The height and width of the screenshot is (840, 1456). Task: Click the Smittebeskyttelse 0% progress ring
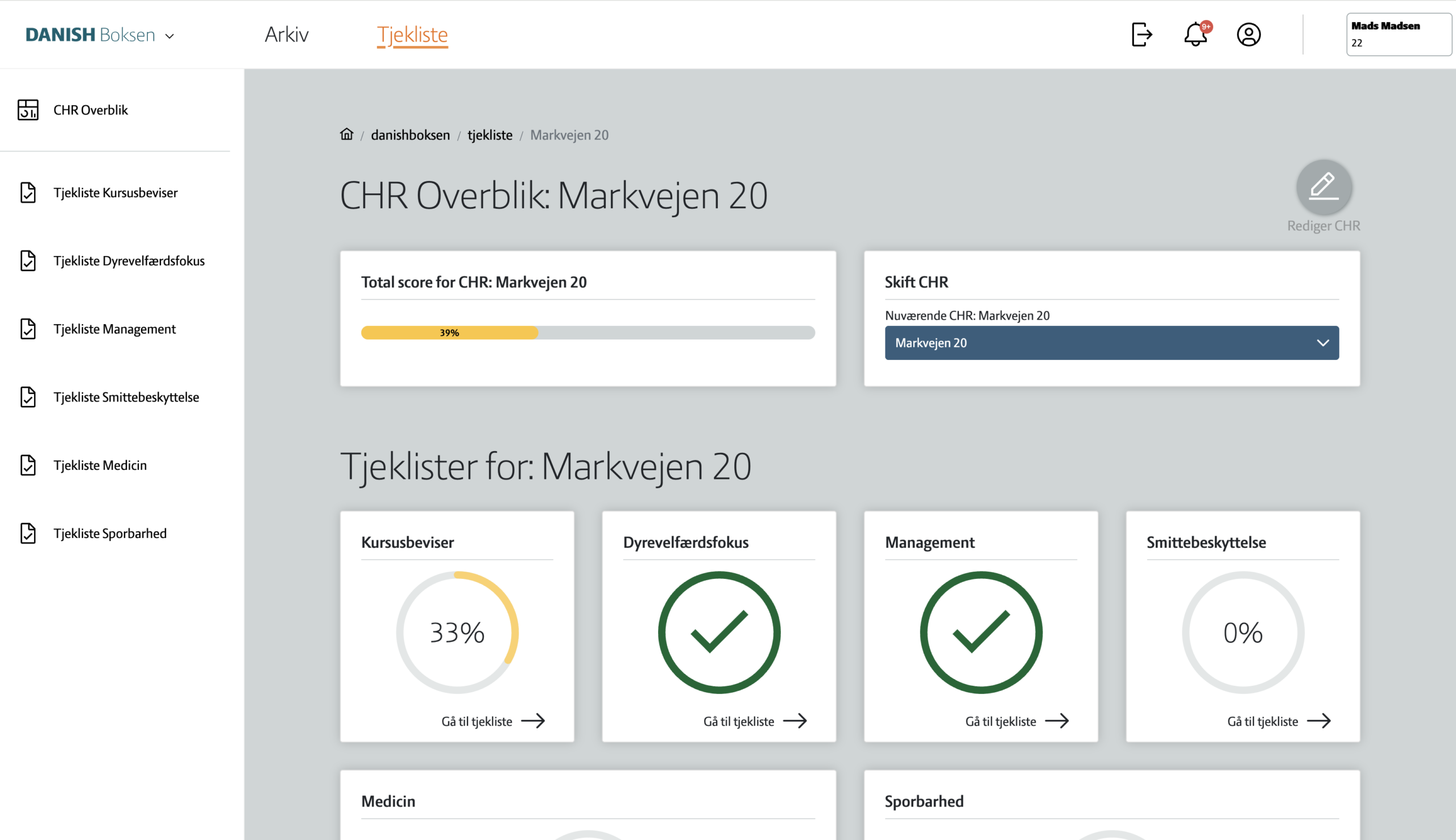coord(1243,632)
